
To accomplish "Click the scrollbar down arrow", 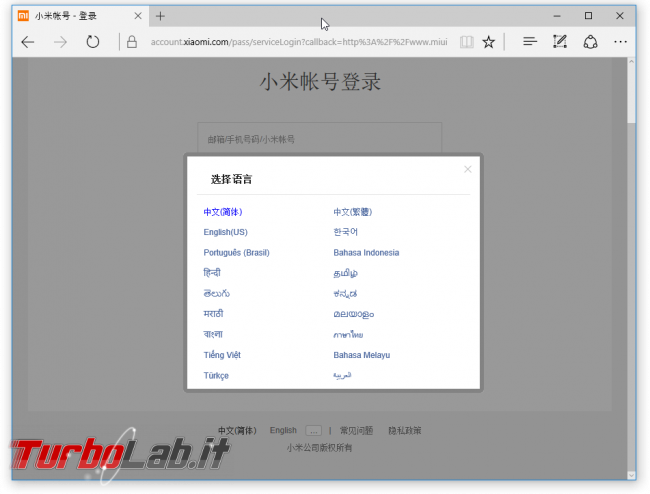I will coord(631,475).
